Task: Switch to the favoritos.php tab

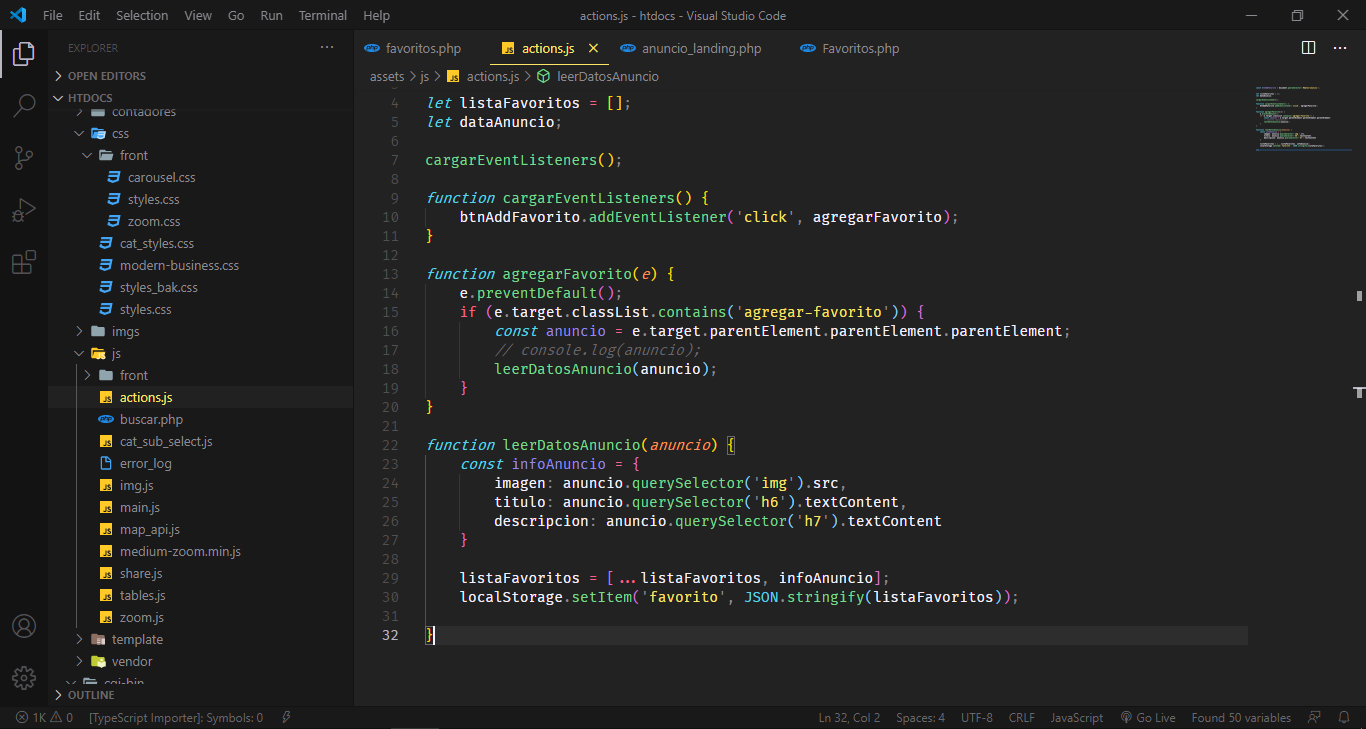Action: tap(422, 48)
